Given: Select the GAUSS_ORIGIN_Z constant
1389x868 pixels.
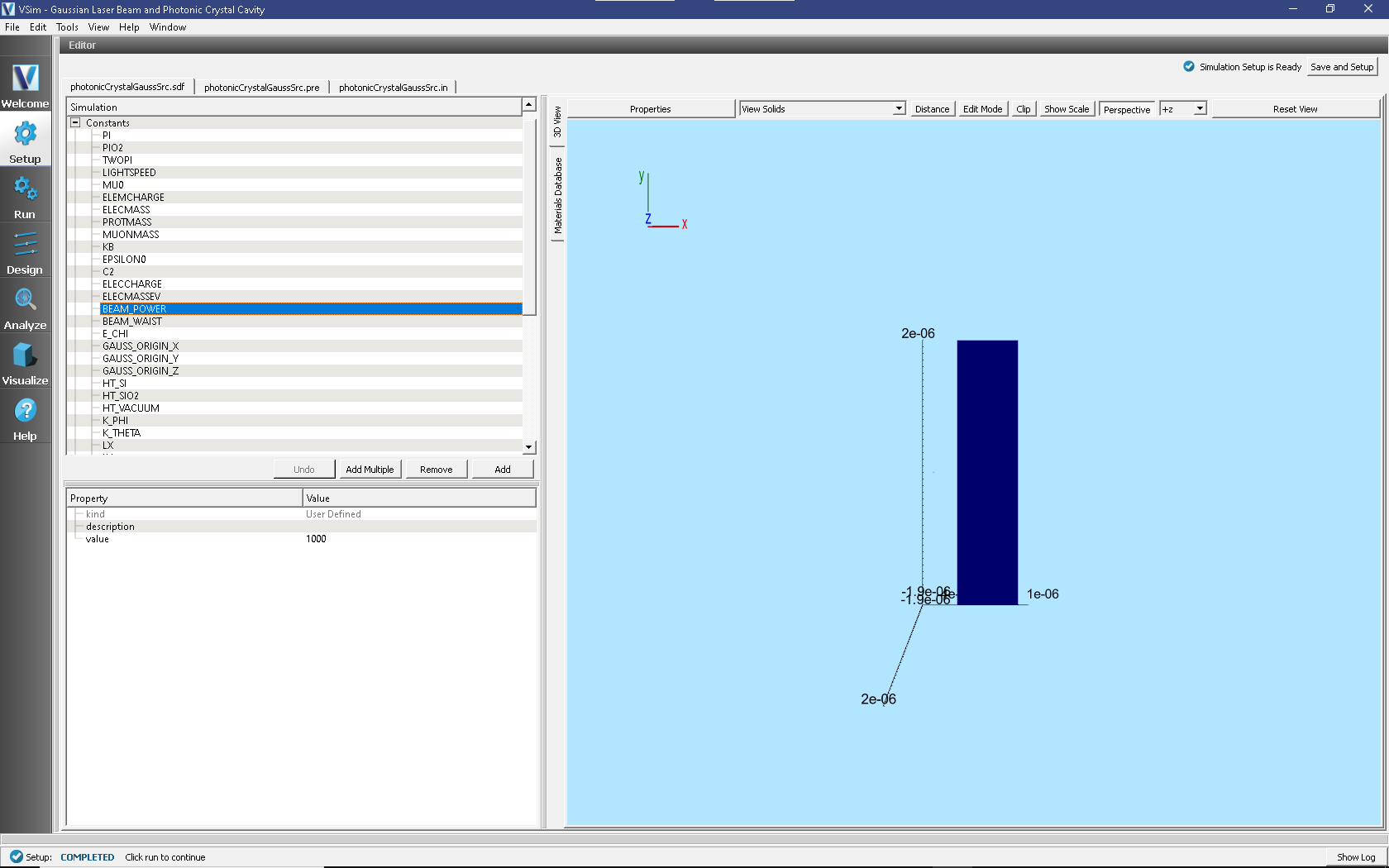Looking at the screenshot, I should [x=141, y=370].
